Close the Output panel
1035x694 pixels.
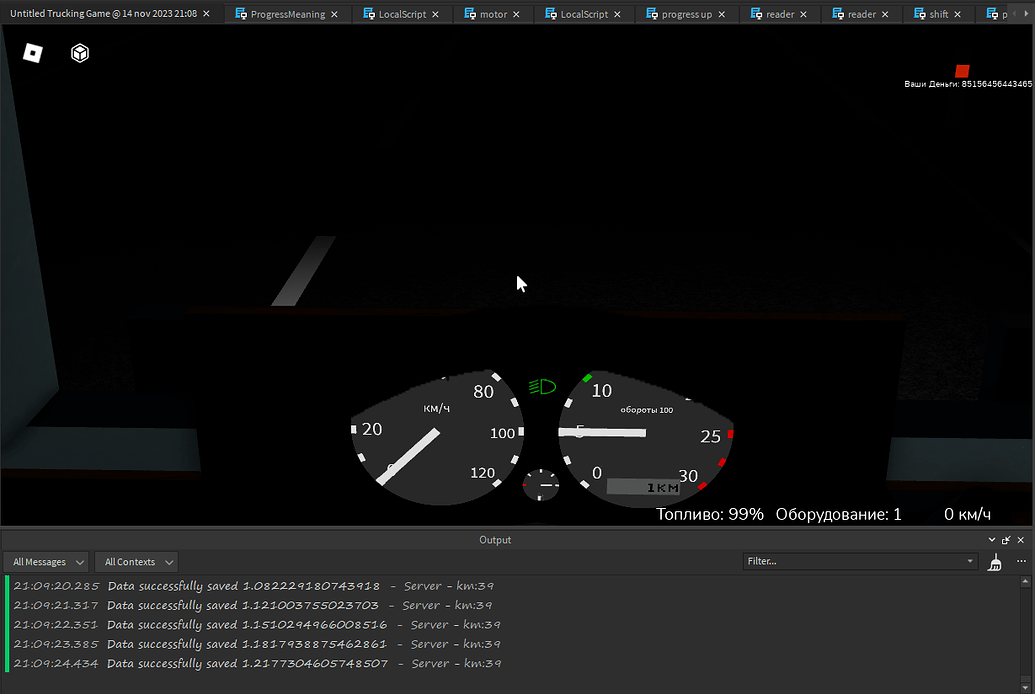tap(1019, 540)
